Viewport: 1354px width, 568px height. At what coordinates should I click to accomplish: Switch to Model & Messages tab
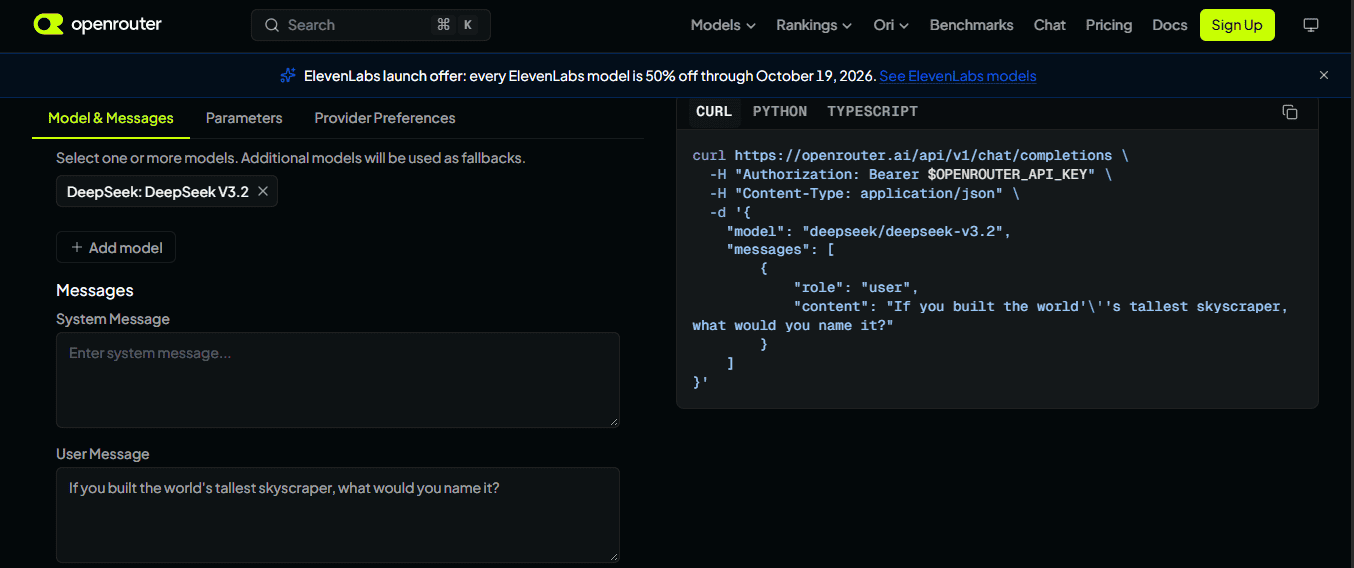pyautogui.click(x=111, y=118)
